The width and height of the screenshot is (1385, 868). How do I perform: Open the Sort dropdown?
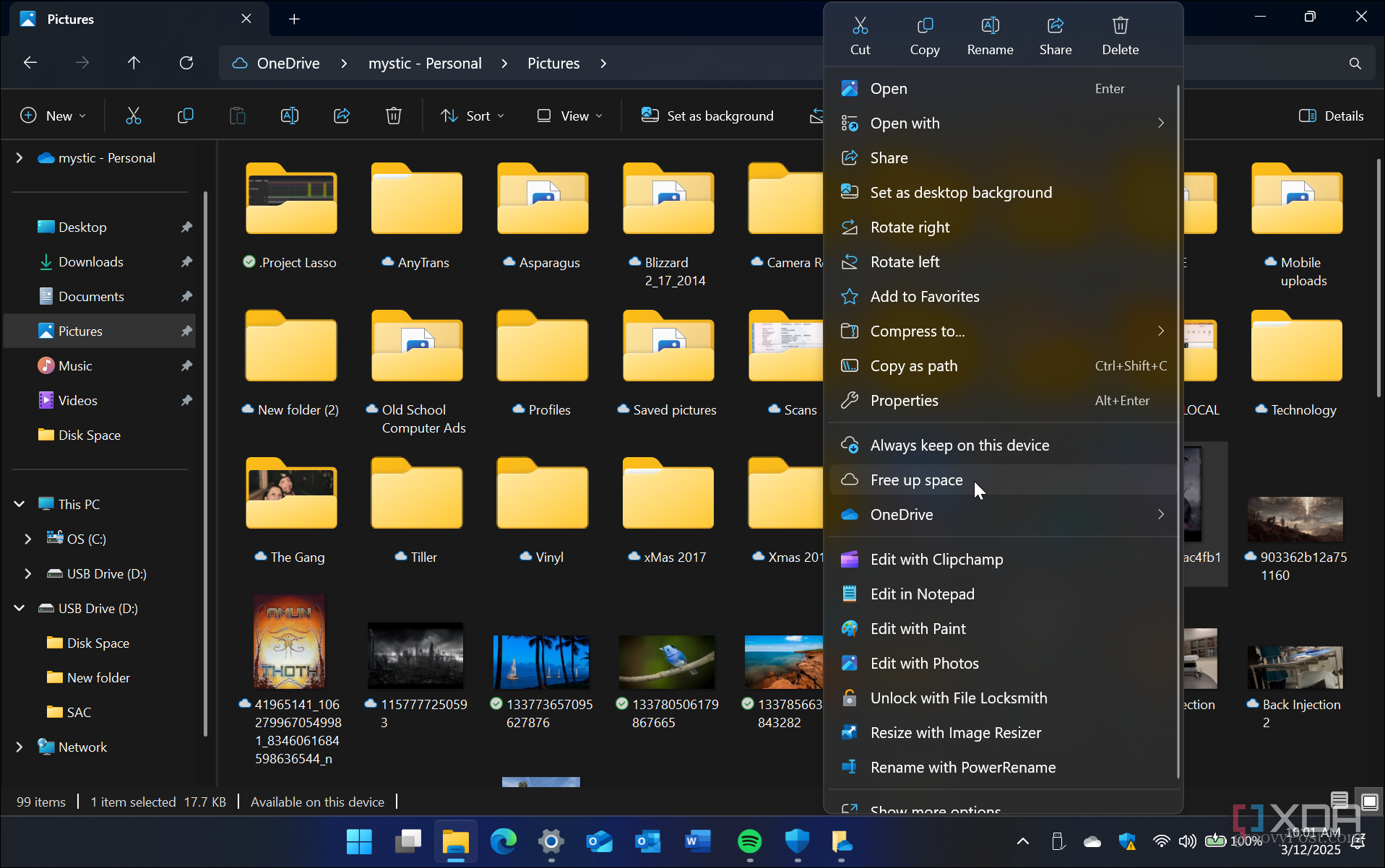pyautogui.click(x=473, y=116)
